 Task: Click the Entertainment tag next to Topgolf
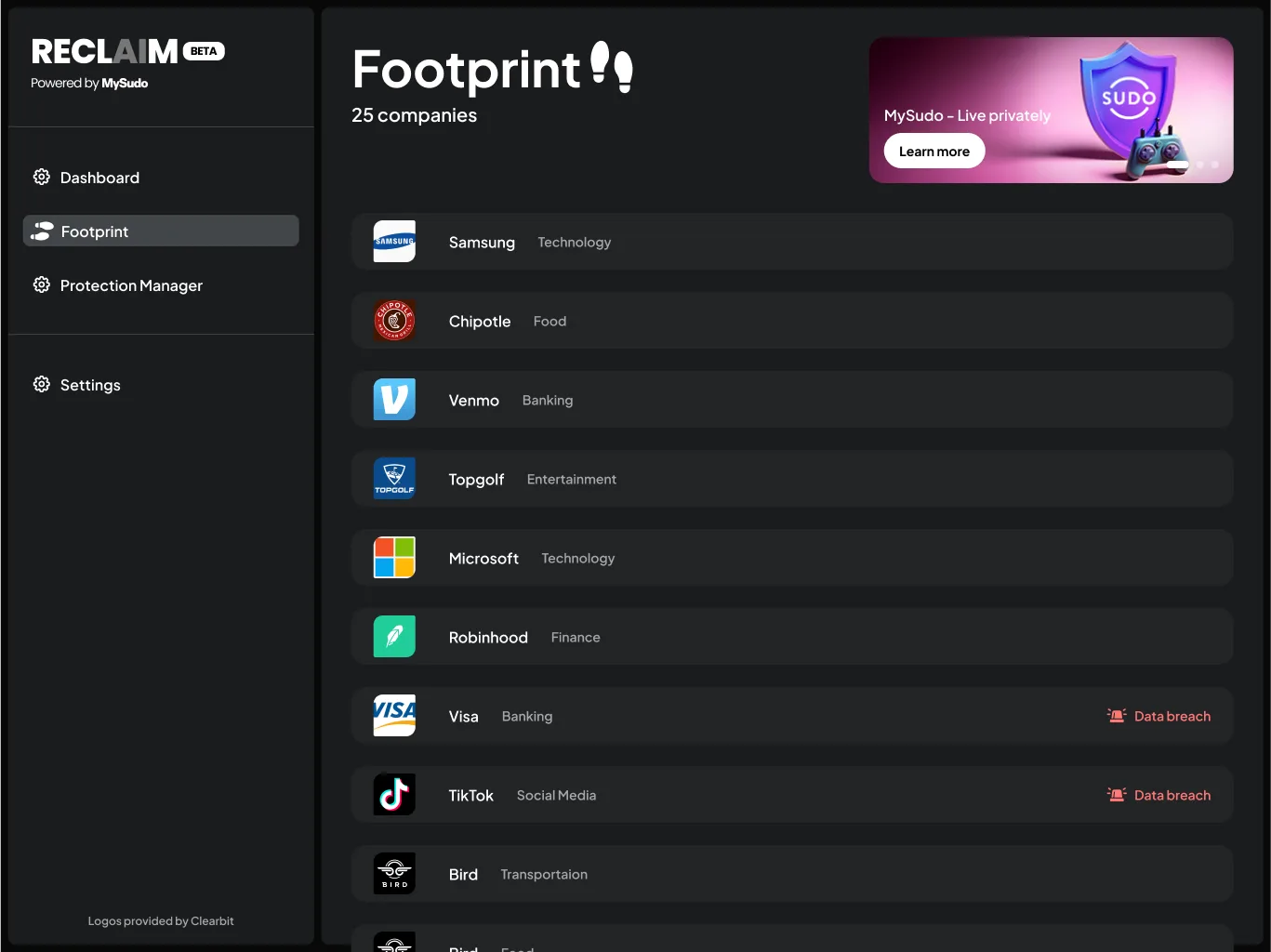point(572,480)
